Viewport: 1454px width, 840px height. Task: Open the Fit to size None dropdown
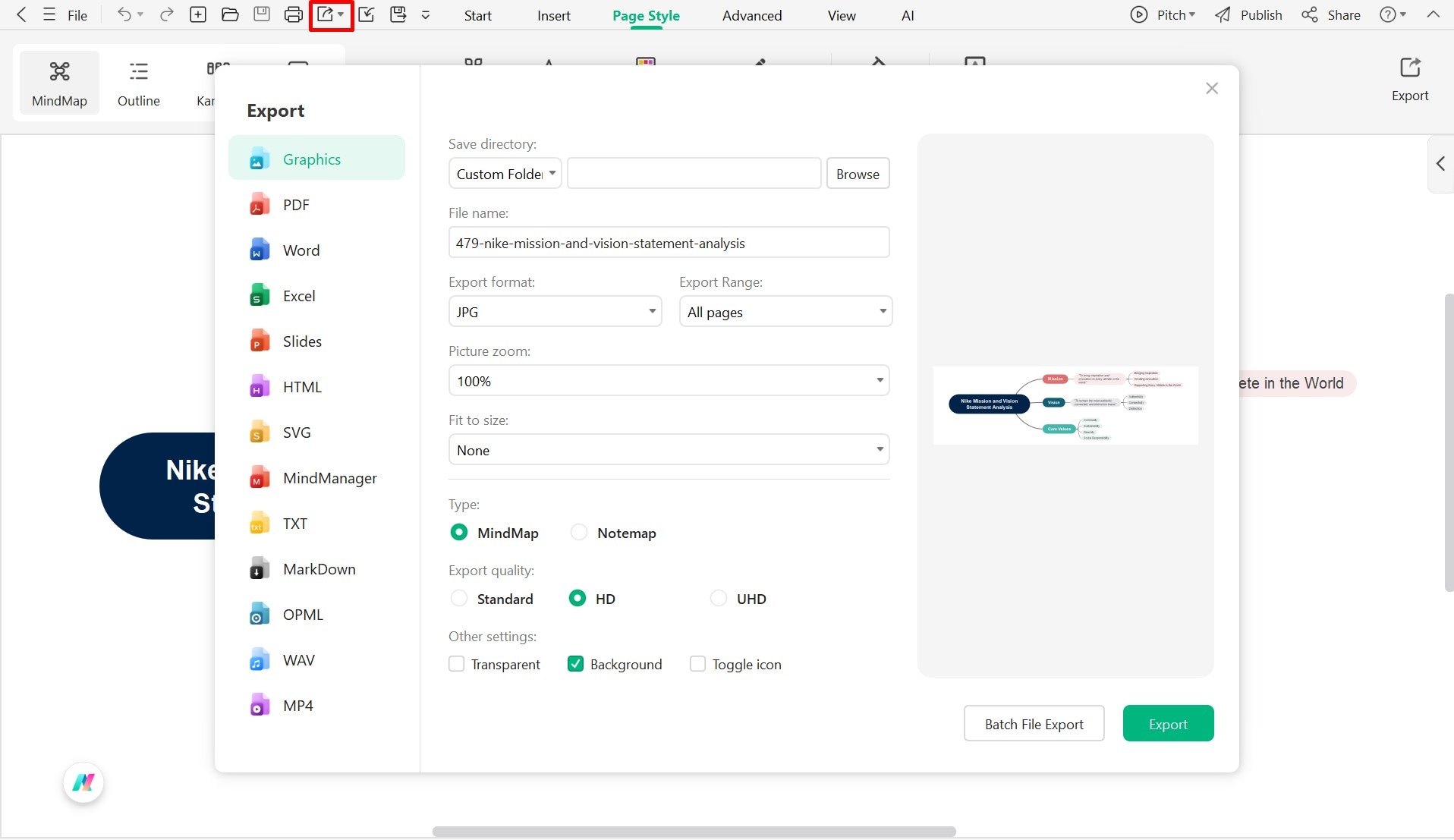[x=669, y=450]
